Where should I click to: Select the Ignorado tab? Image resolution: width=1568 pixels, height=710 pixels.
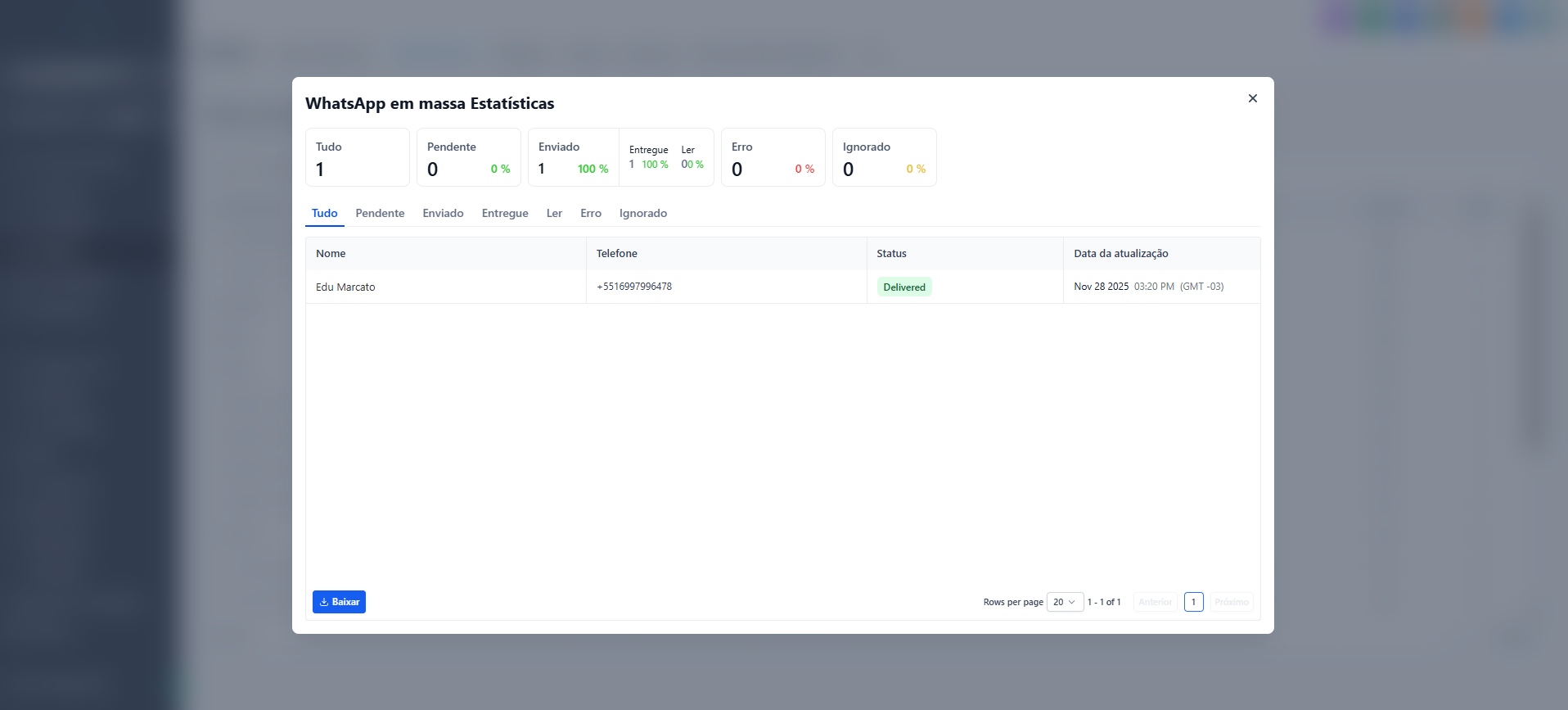(x=643, y=213)
